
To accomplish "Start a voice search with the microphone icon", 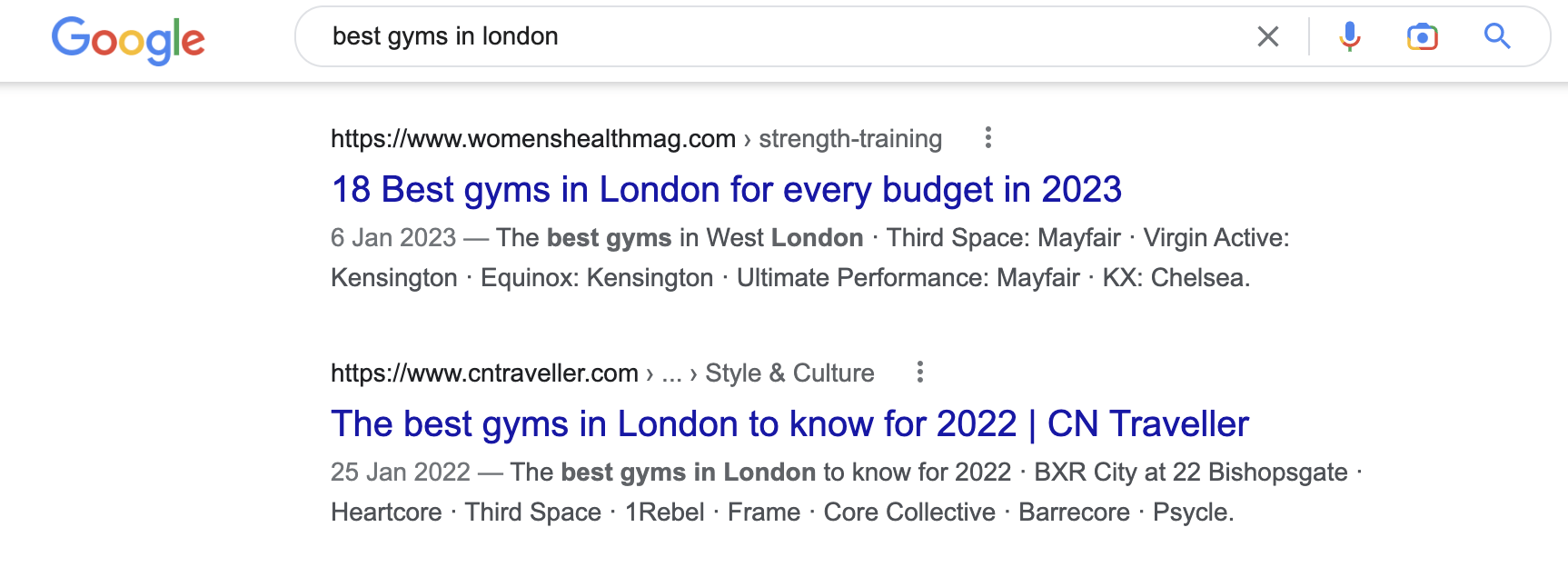I will (1348, 36).
